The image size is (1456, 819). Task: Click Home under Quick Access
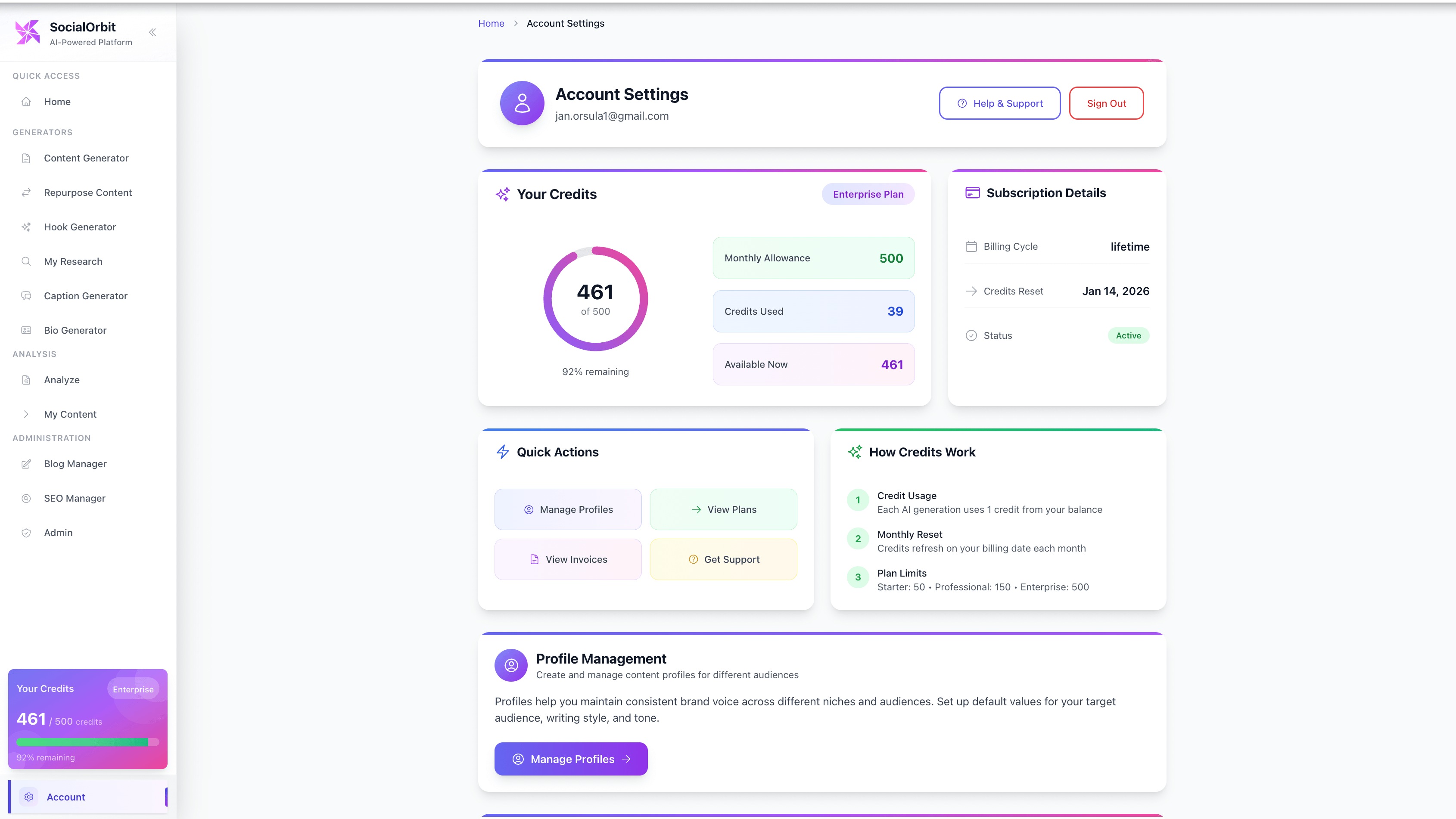click(57, 102)
